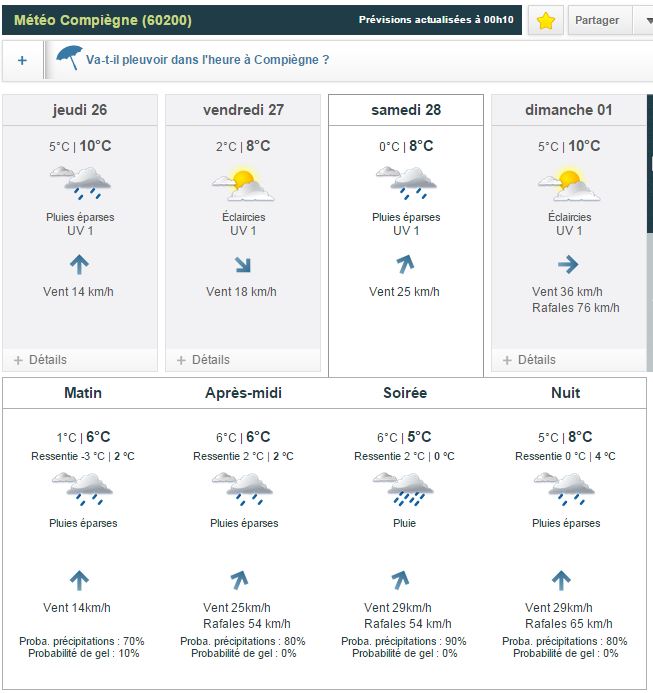Viewport: 653px width, 693px height.
Task: Click the dimanche 01 wind direction arrow
Action: coord(568,264)
